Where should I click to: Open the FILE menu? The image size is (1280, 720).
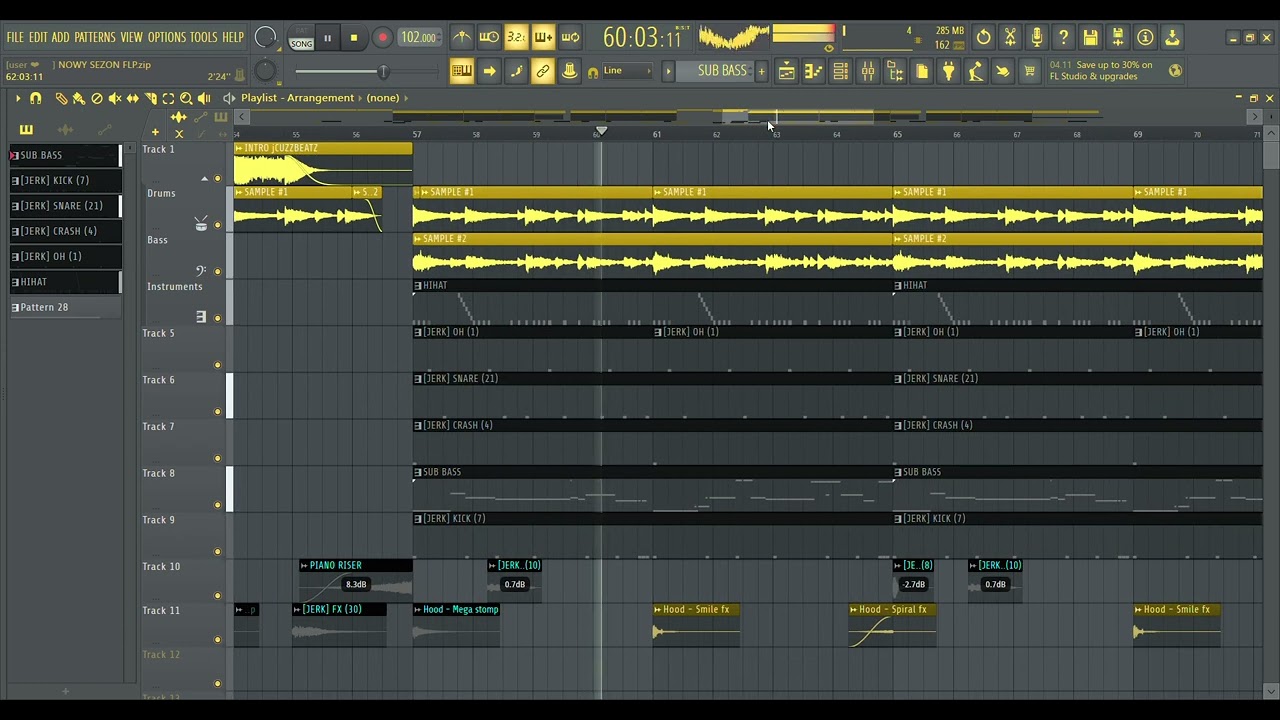15,38
